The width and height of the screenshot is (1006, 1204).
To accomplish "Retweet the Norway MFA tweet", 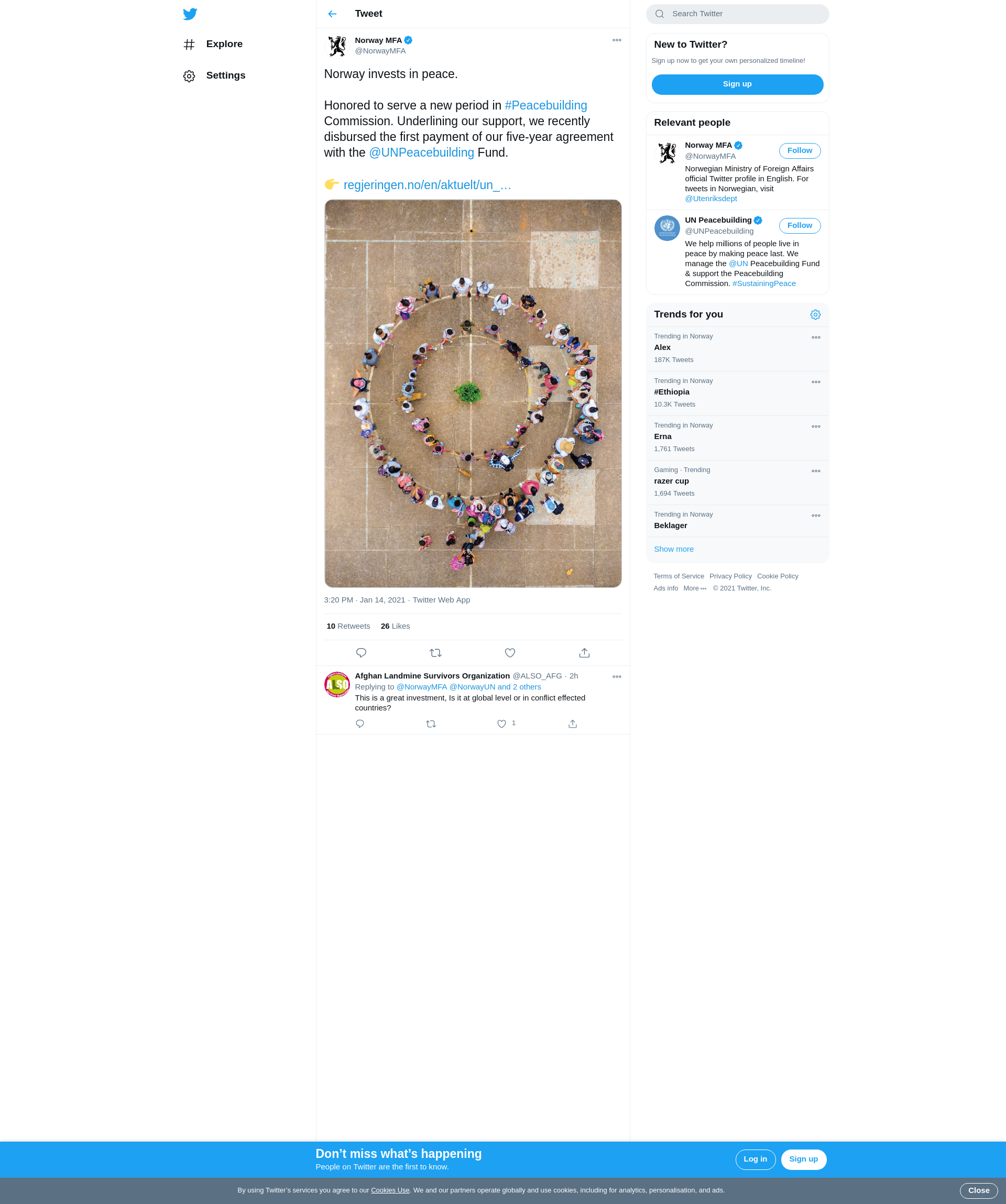I will (435, 652).
